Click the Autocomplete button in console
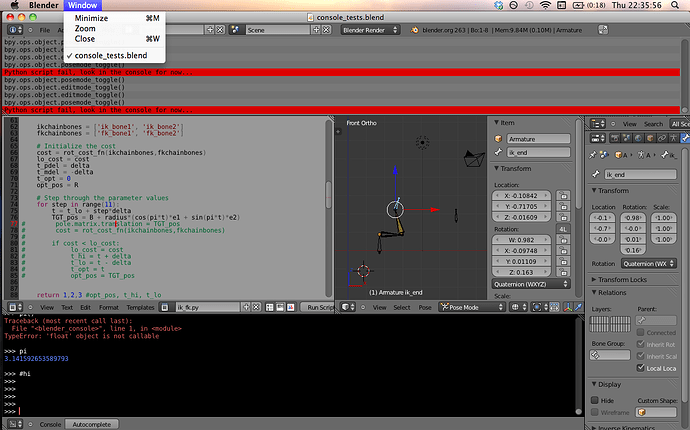 click(92, 424)
